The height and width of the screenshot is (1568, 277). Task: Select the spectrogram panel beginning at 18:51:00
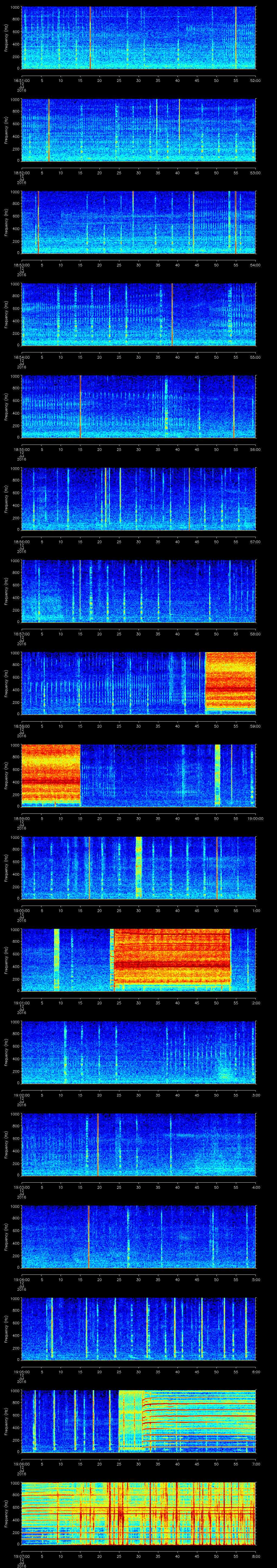coord(139,38)
